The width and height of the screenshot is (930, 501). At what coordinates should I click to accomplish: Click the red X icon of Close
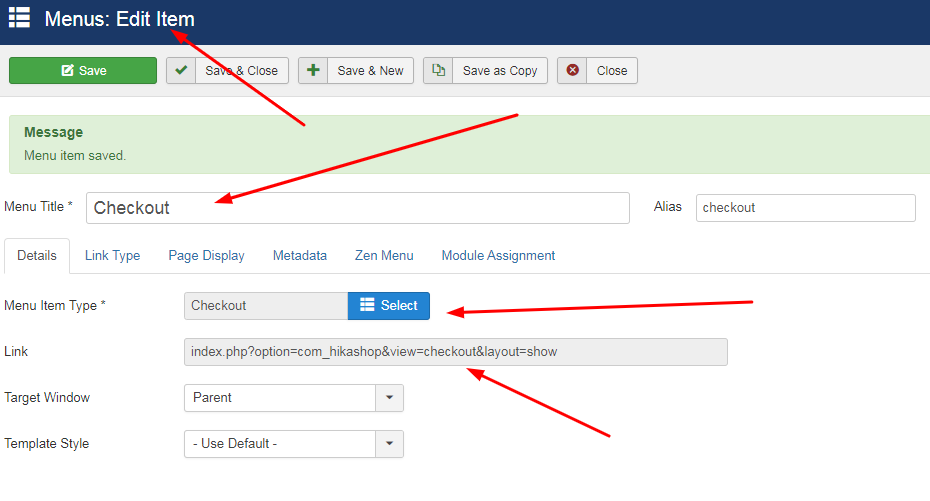point(572,71)
